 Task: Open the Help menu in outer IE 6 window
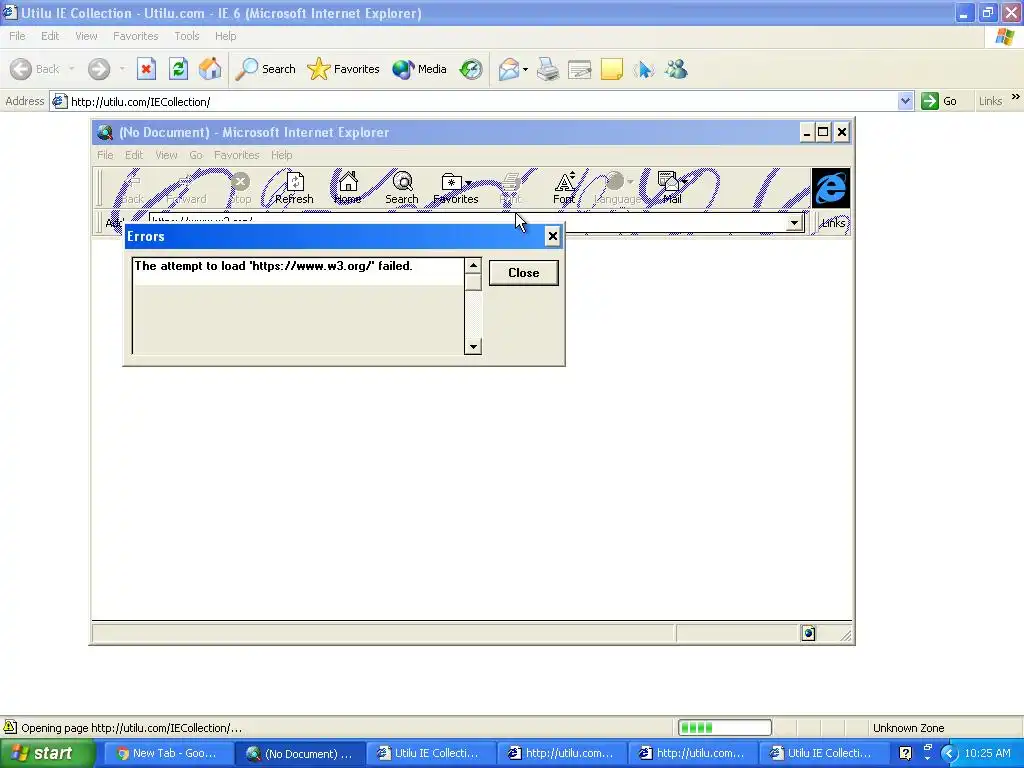(x=225, y=36)
